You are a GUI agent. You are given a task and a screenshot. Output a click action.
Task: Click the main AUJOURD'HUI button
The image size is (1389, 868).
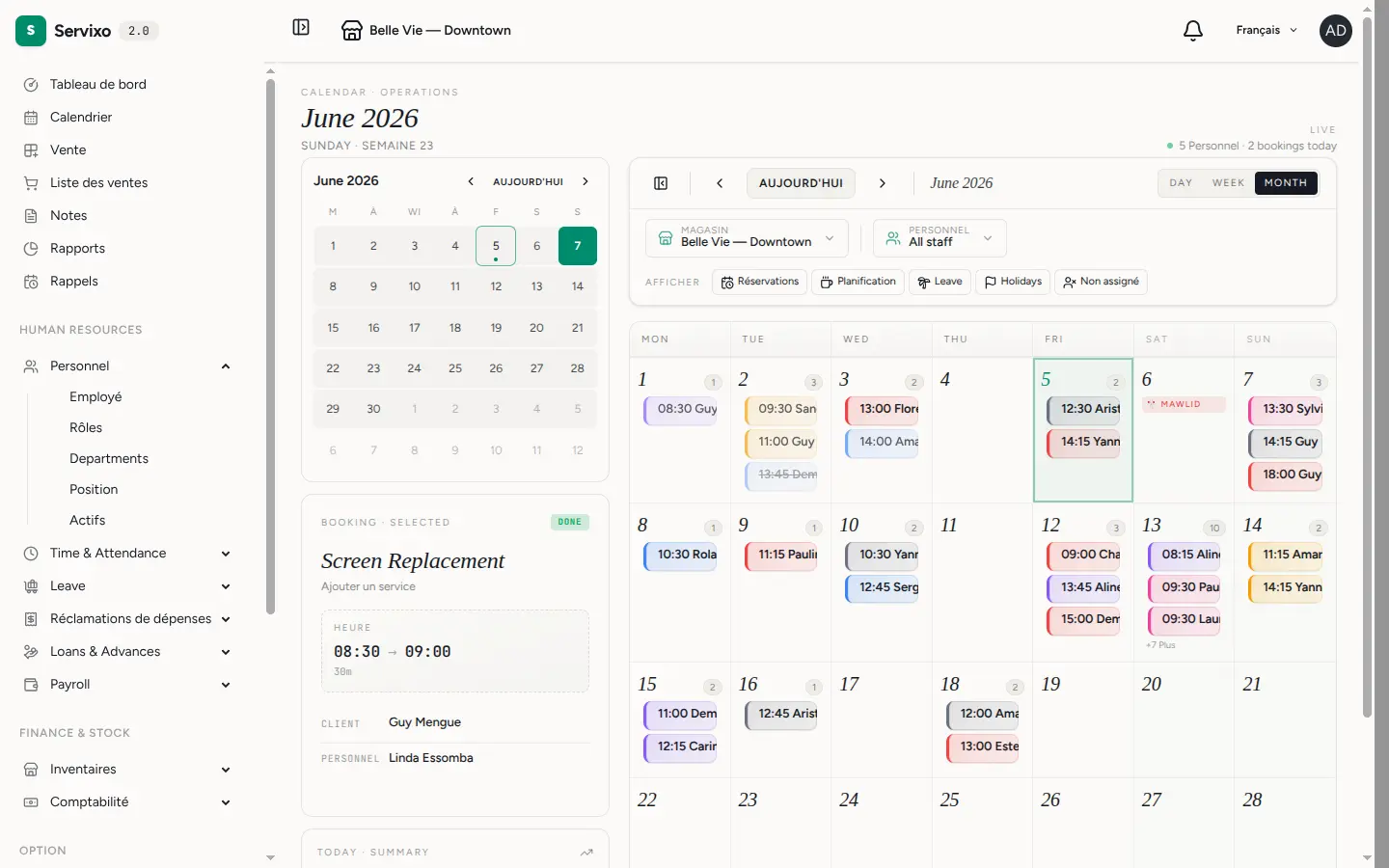(x=801, y=183)
